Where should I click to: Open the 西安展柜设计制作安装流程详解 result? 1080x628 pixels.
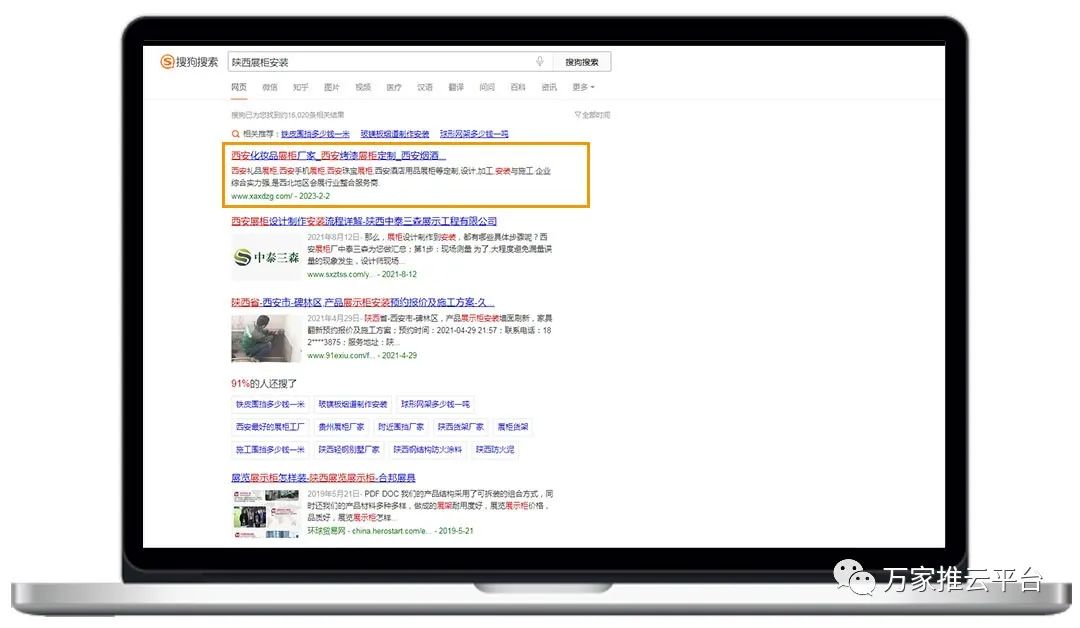(364, 221)
